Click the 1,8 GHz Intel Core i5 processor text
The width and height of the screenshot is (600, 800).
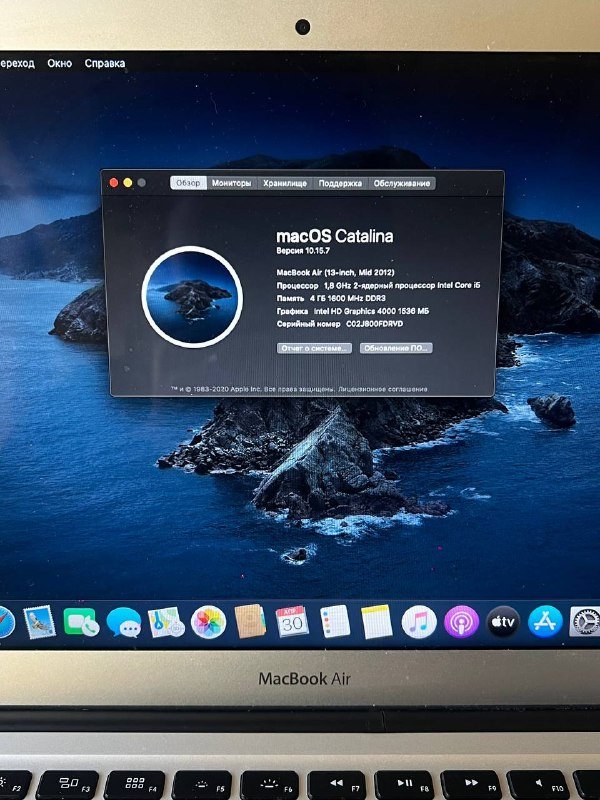click(402, 285)
